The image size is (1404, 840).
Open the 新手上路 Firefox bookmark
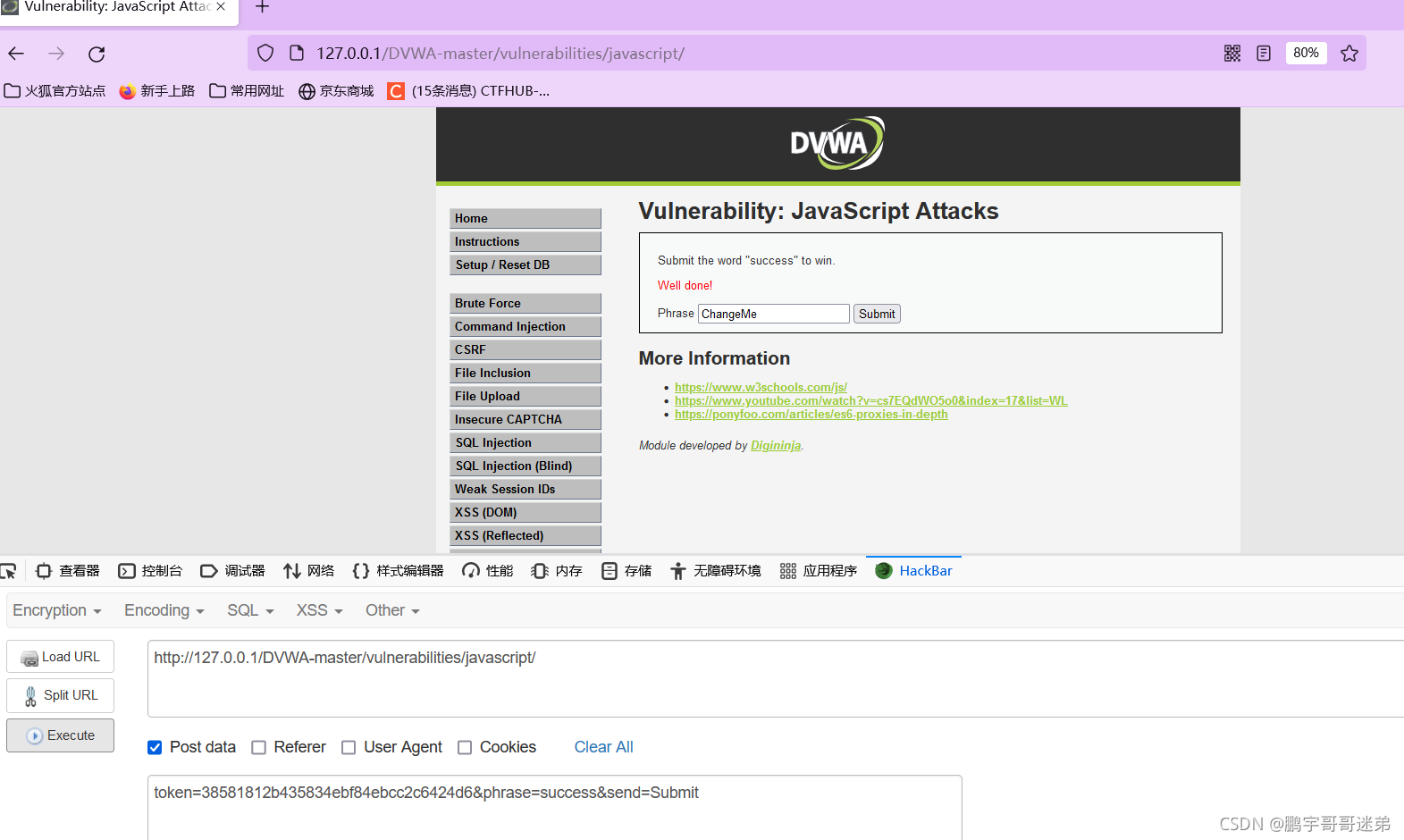157,91
